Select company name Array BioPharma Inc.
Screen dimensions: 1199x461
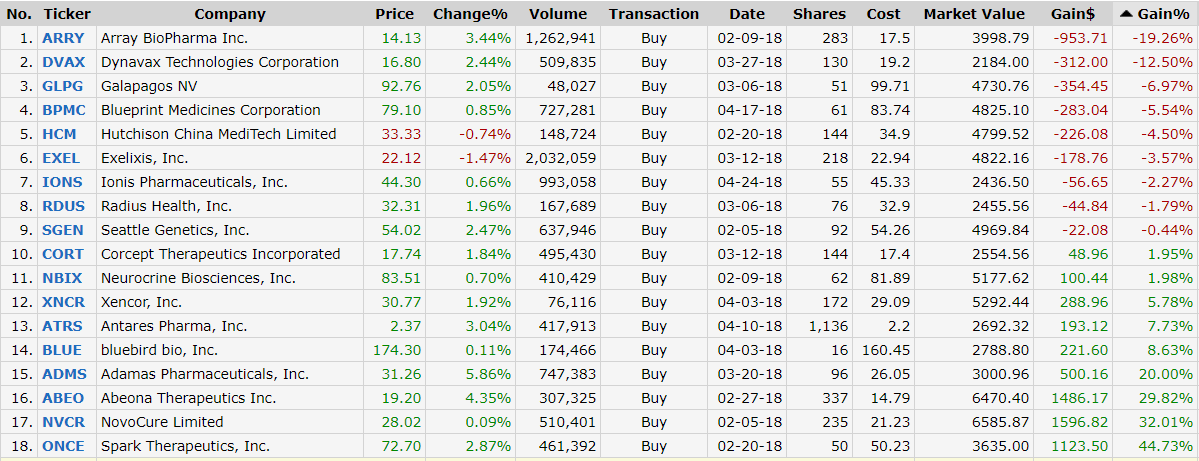(x=174, y=38)
